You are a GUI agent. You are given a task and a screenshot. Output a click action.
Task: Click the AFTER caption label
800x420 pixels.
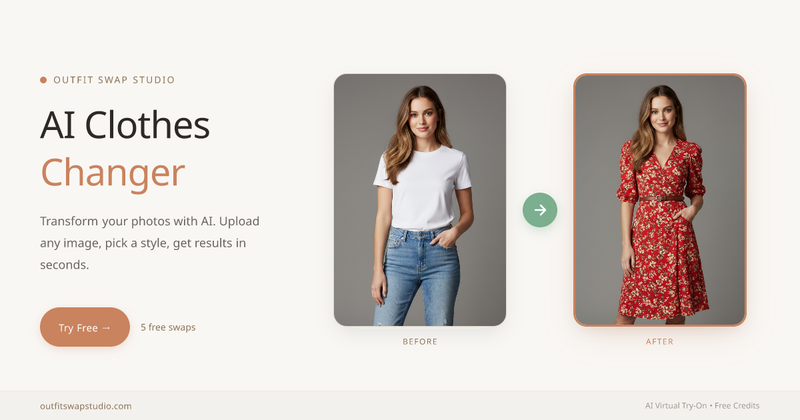(660, 341)
